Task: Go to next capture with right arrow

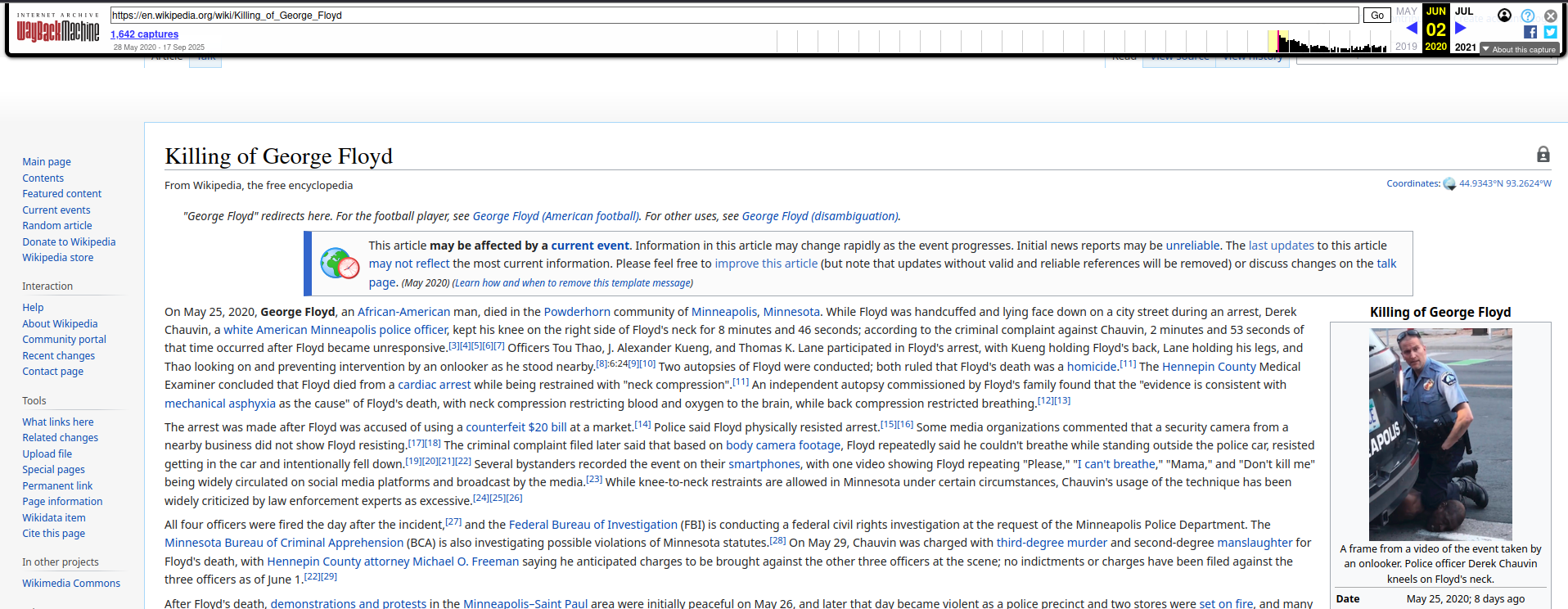Action: [x=1461, y=29]
